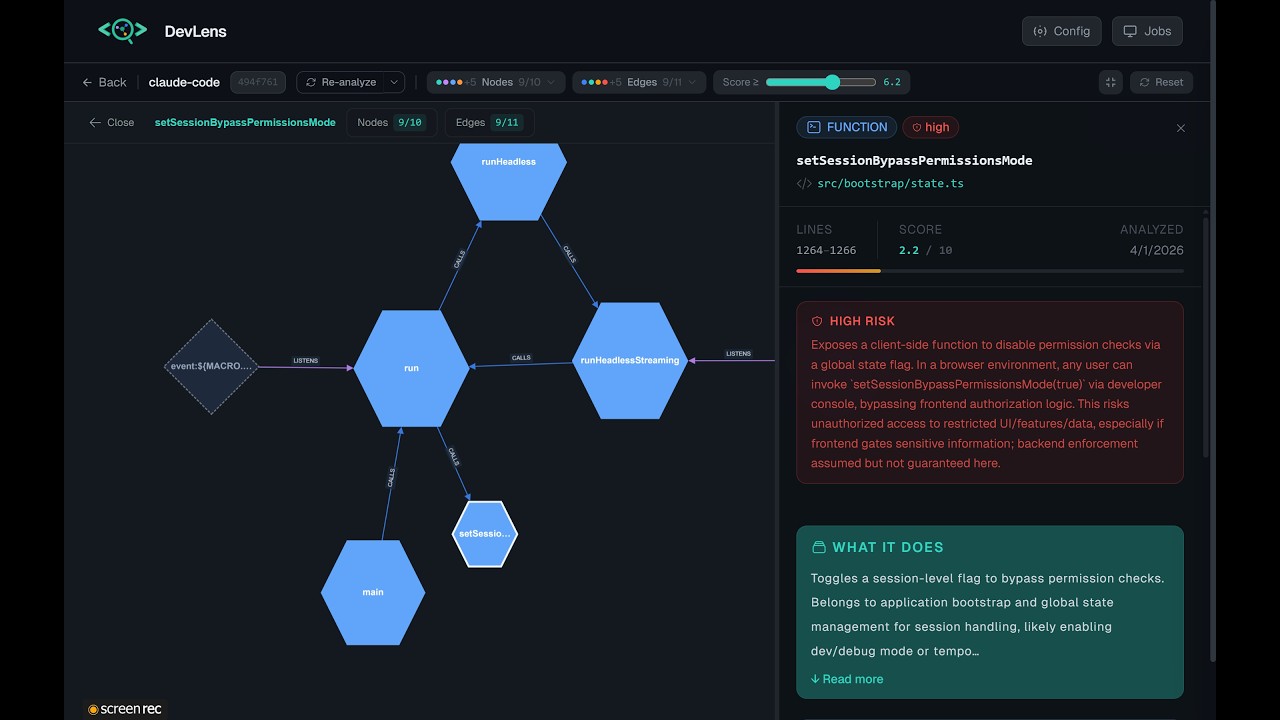Viewport: 1280px width, 720px height.
Task: Select the runHeadlessStreaming hexagon node
Action: 630,360
